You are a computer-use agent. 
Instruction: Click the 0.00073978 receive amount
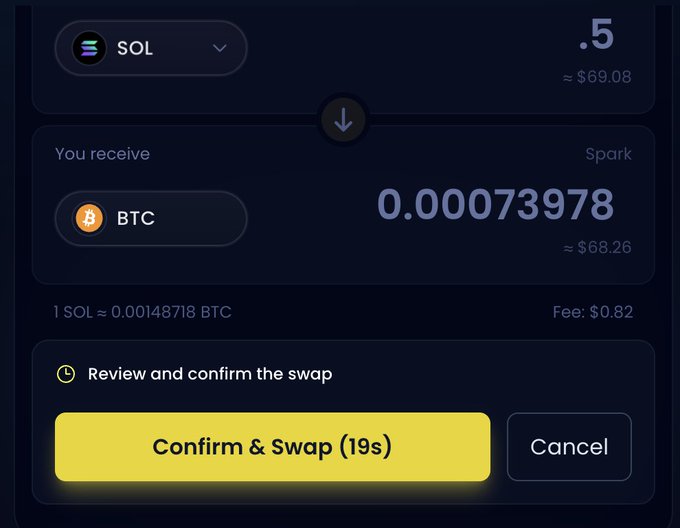coord(495,205)
